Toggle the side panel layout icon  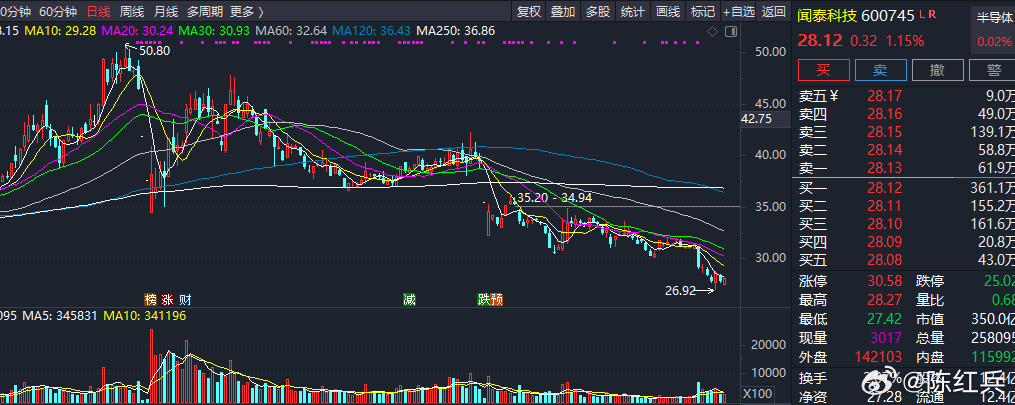(x=731, y=31)
